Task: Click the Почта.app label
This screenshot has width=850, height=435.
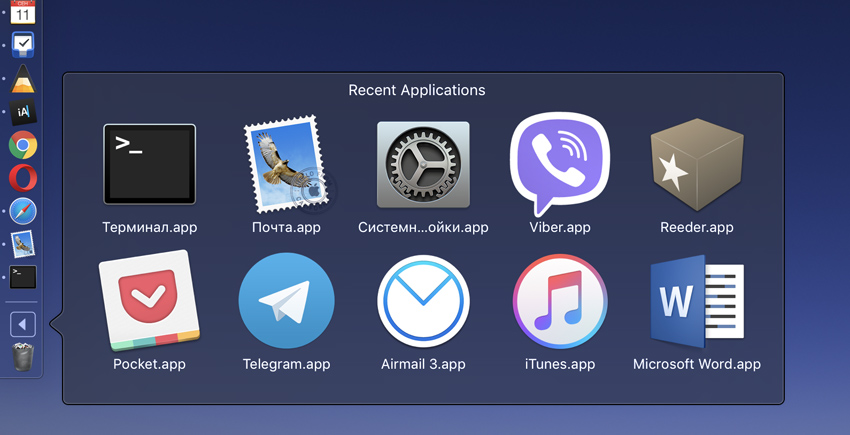Action: [x=286, y=227]
